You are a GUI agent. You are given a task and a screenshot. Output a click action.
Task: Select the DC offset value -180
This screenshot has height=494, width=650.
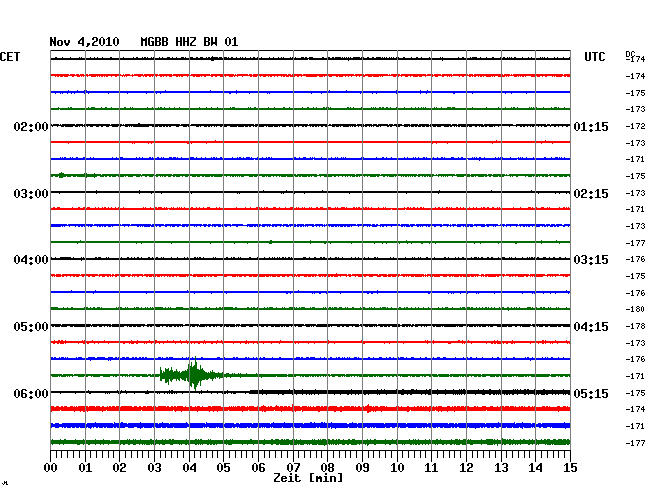click(x=635, y=309)
